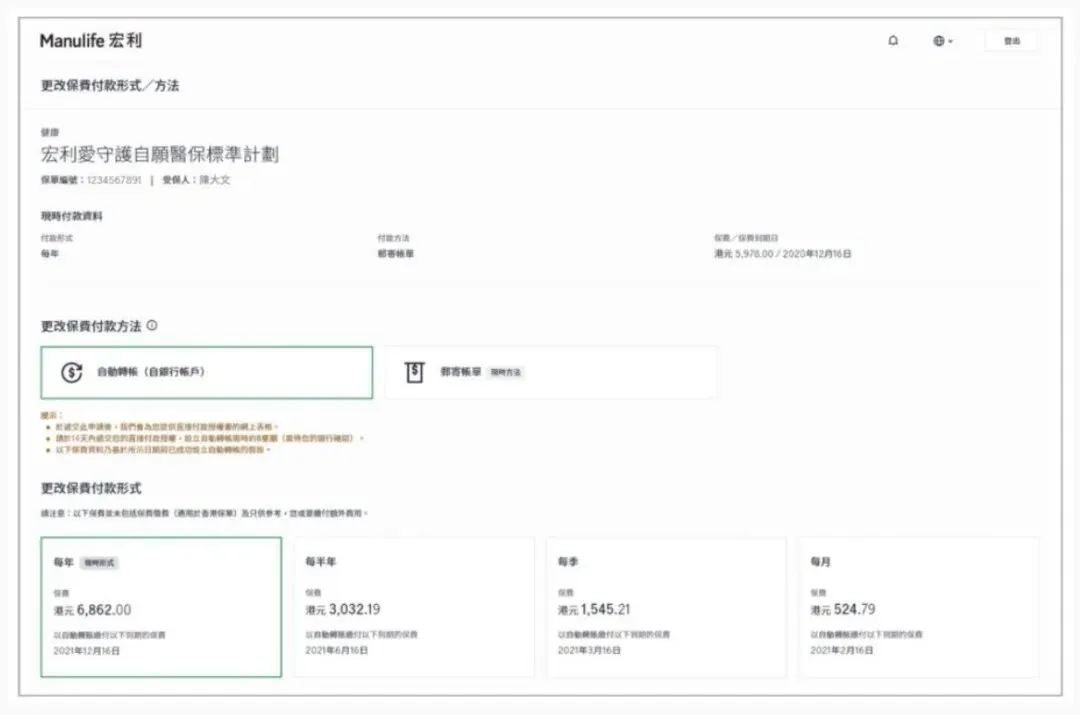Screen dimensions: 1080x715
Task: Click the 現時形式 tag in 每年 card
Action: point(100,563)
